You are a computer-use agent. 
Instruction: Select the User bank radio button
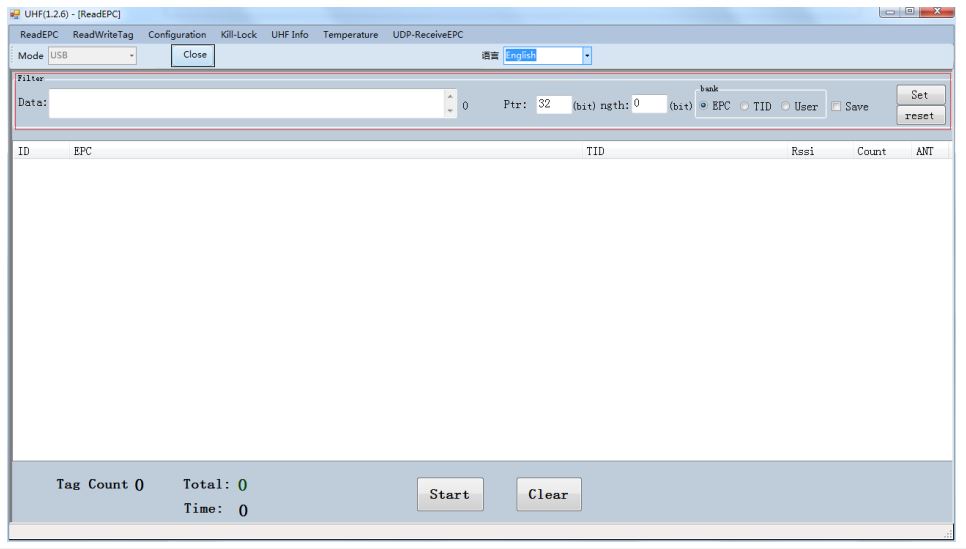tap(786, 106)
